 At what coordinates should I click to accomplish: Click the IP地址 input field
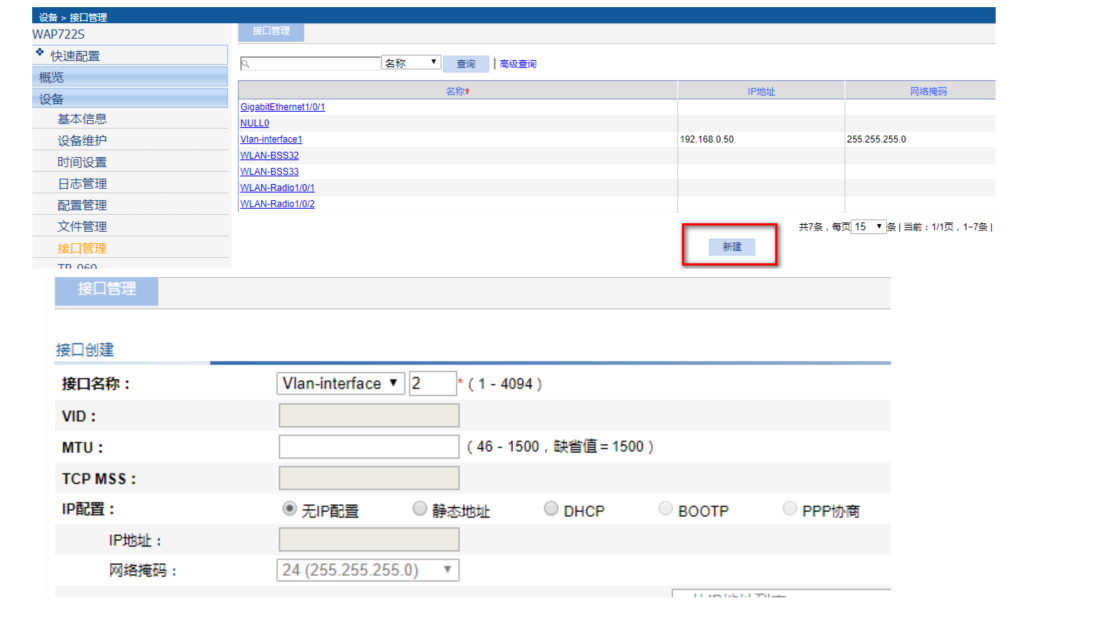369,539
